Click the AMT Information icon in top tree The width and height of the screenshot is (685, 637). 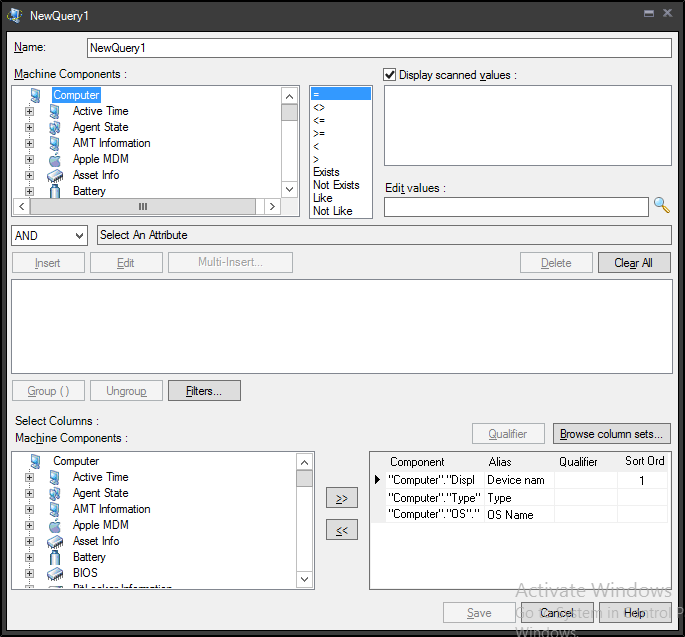[x=54, y=143]
